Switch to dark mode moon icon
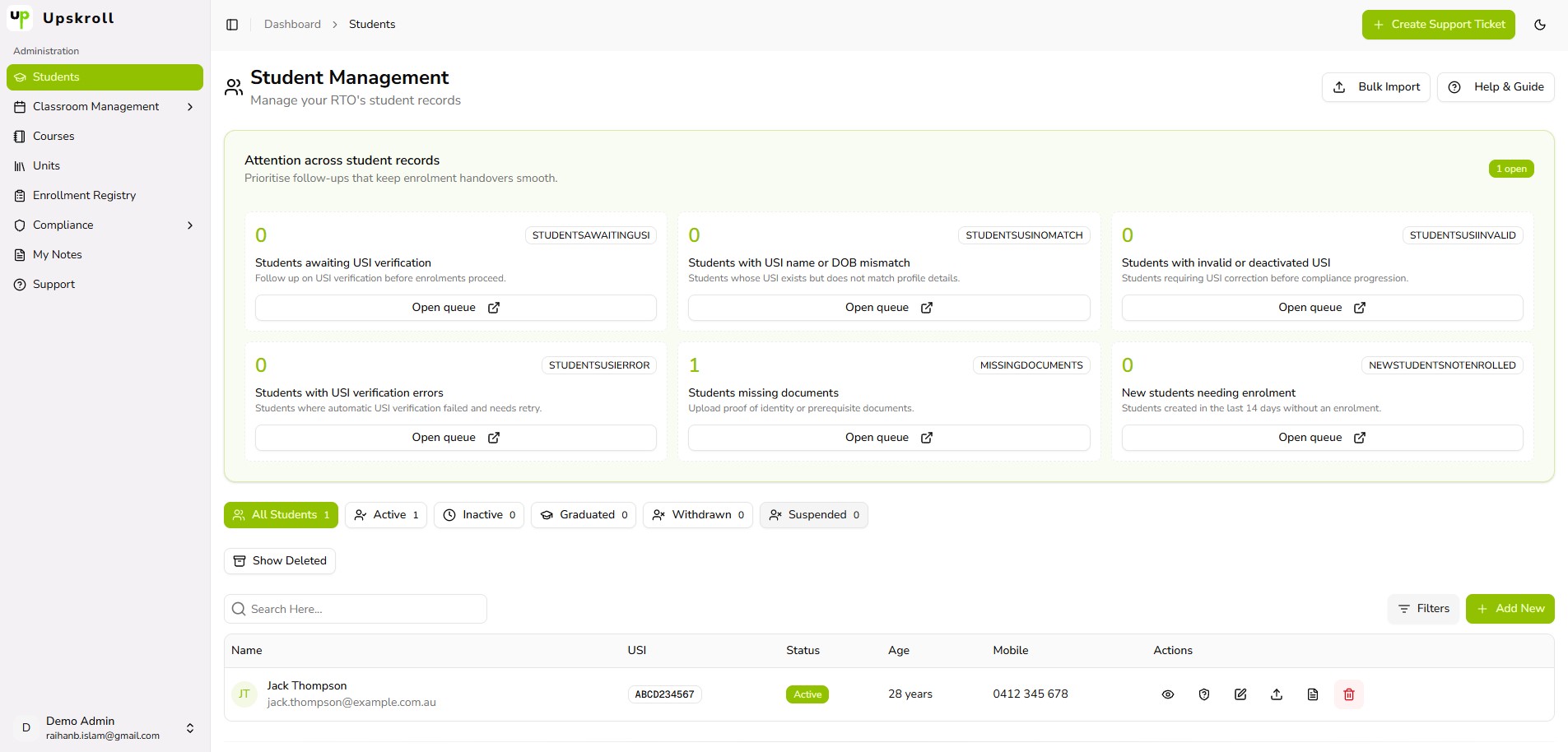Screen dimensions: 1568x752 1540,25
